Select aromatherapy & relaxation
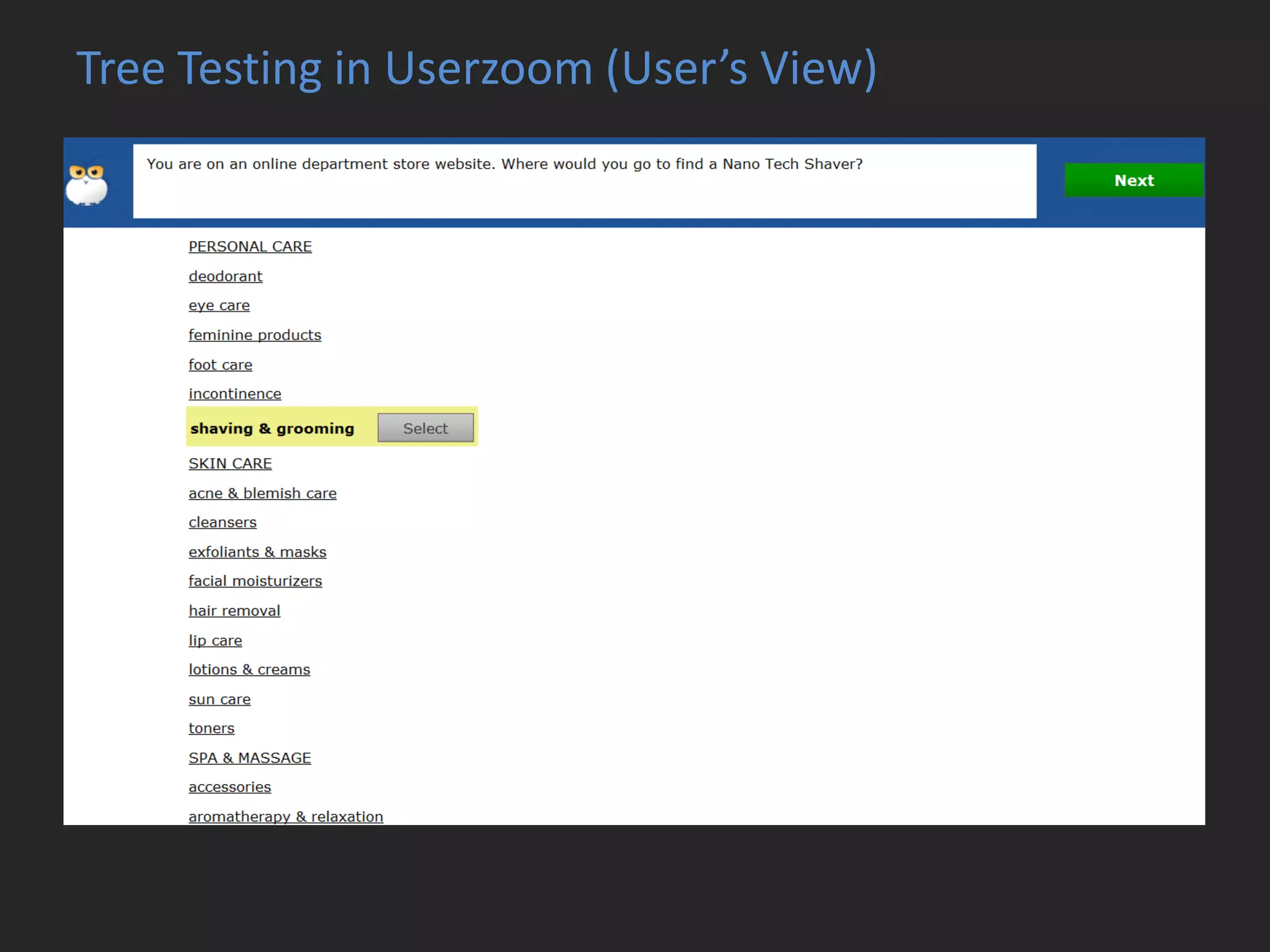This screenshot has width=1270, height=952. [x=286, y=817]
